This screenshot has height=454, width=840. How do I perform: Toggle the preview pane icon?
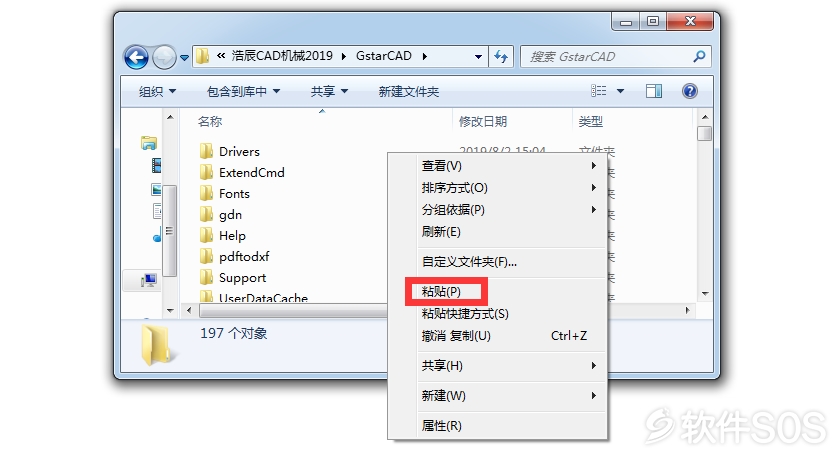[x=654, y=91]
